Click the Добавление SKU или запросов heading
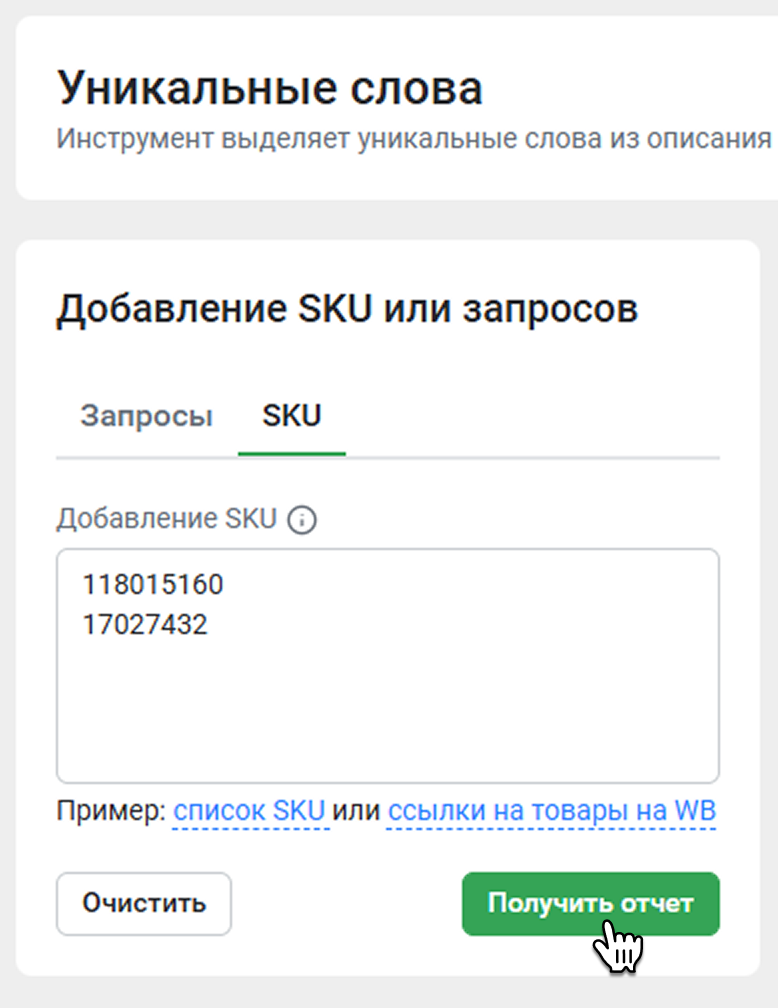 coord(347,309)
